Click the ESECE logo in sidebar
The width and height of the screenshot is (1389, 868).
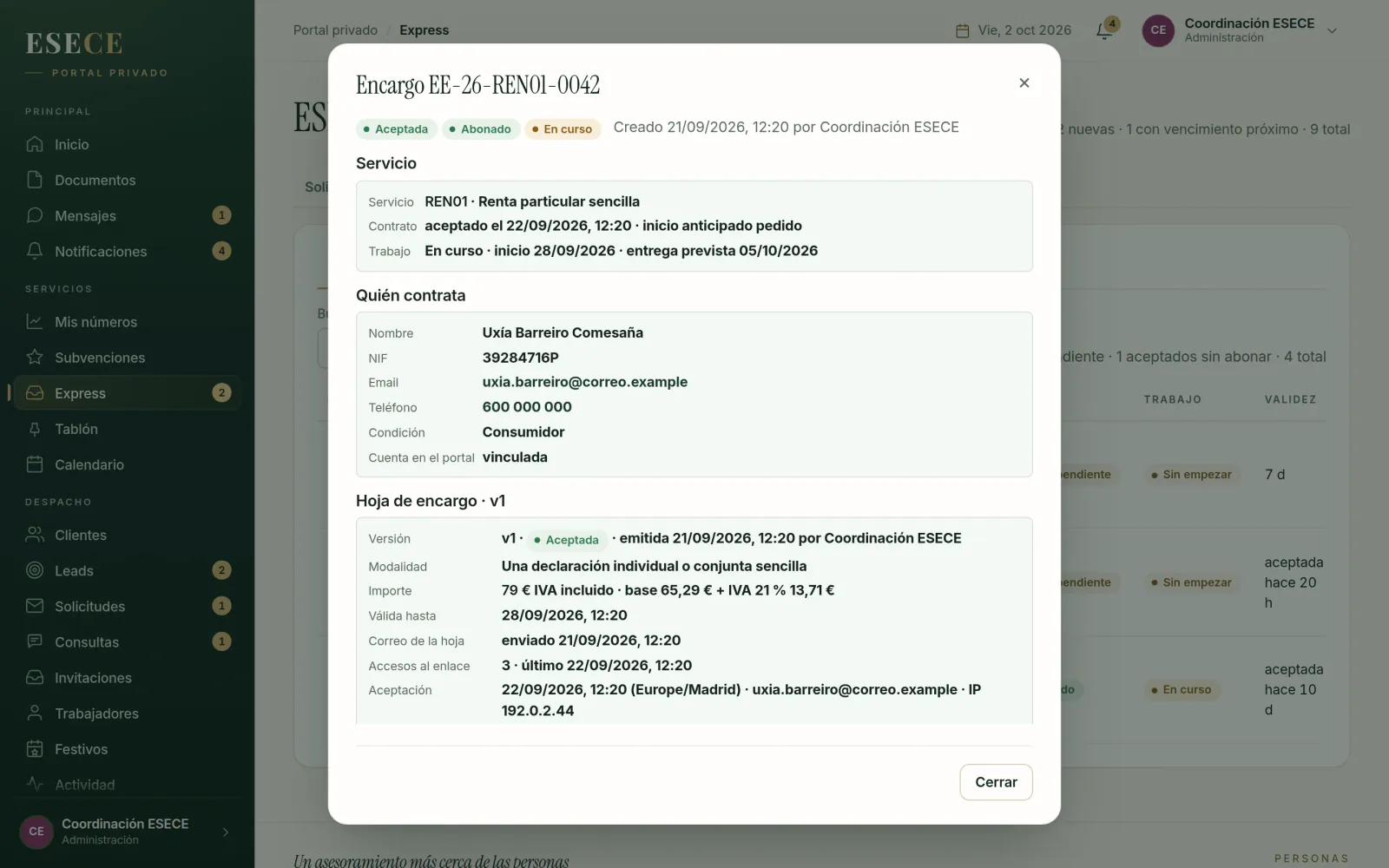[74, 43]
